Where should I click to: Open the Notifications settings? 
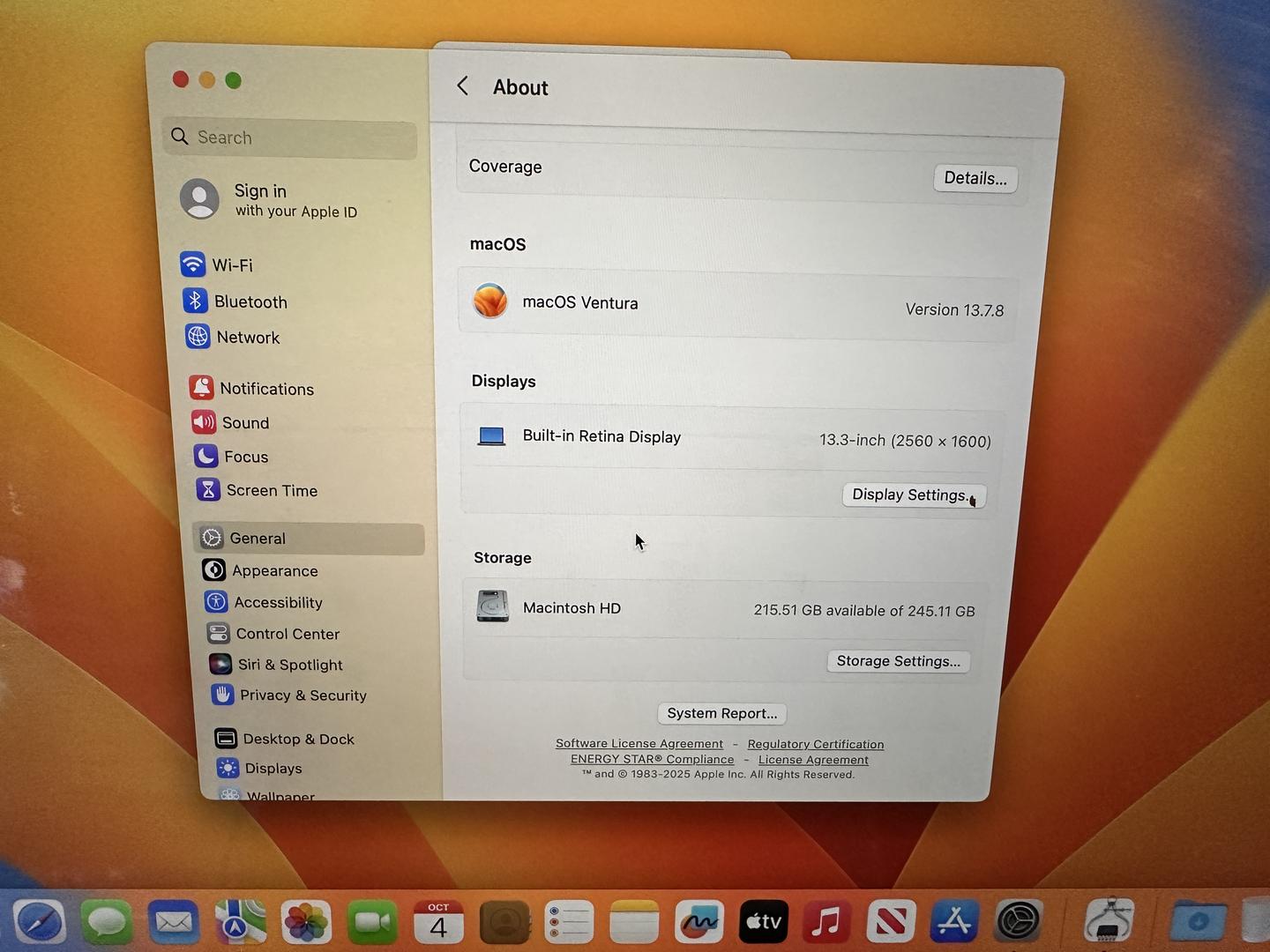265,389
